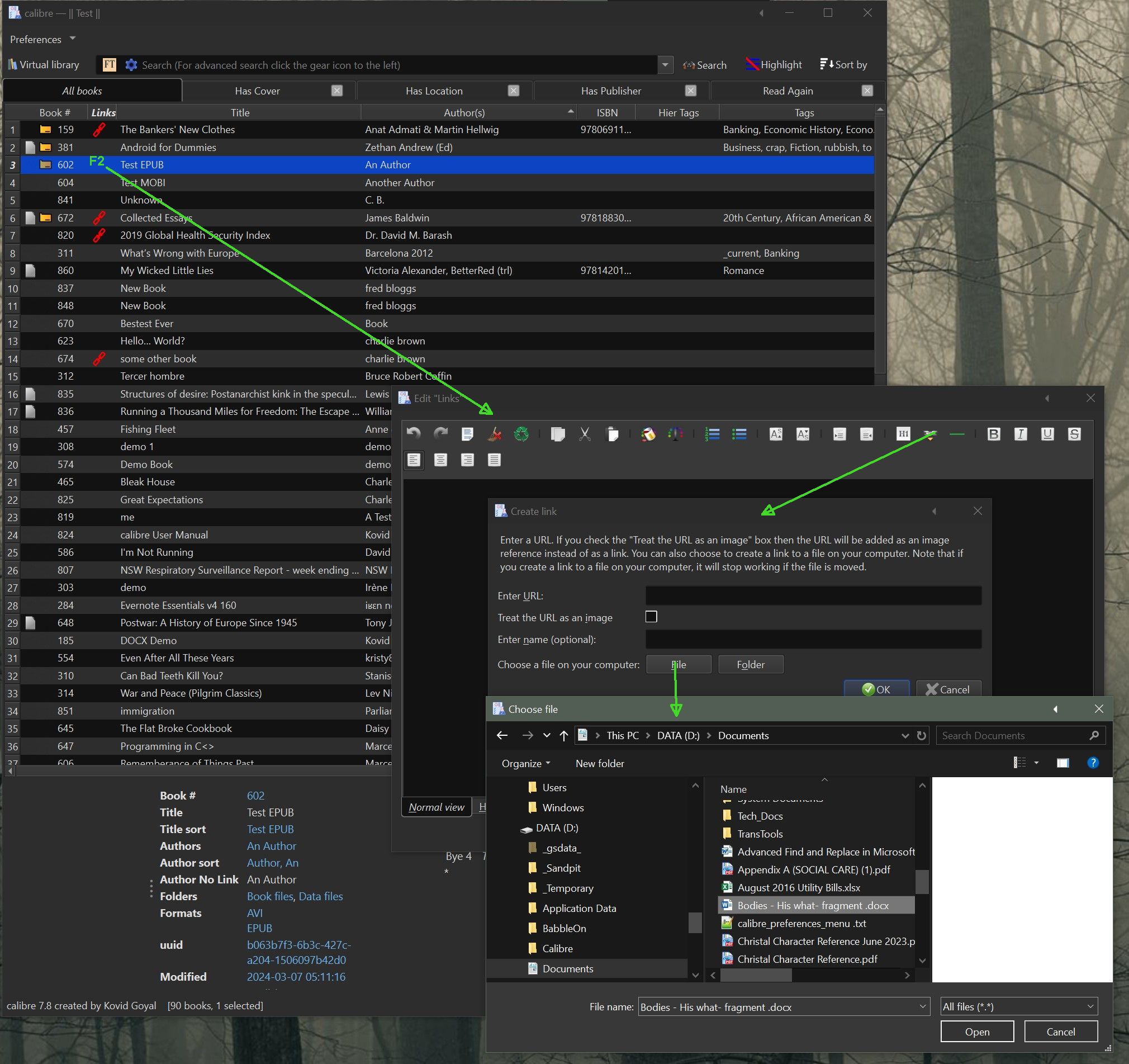1129x1064 pixels.
Task: Switch to the Has Publisher tab
Action: pyautogui.click(x=610, y=91)
